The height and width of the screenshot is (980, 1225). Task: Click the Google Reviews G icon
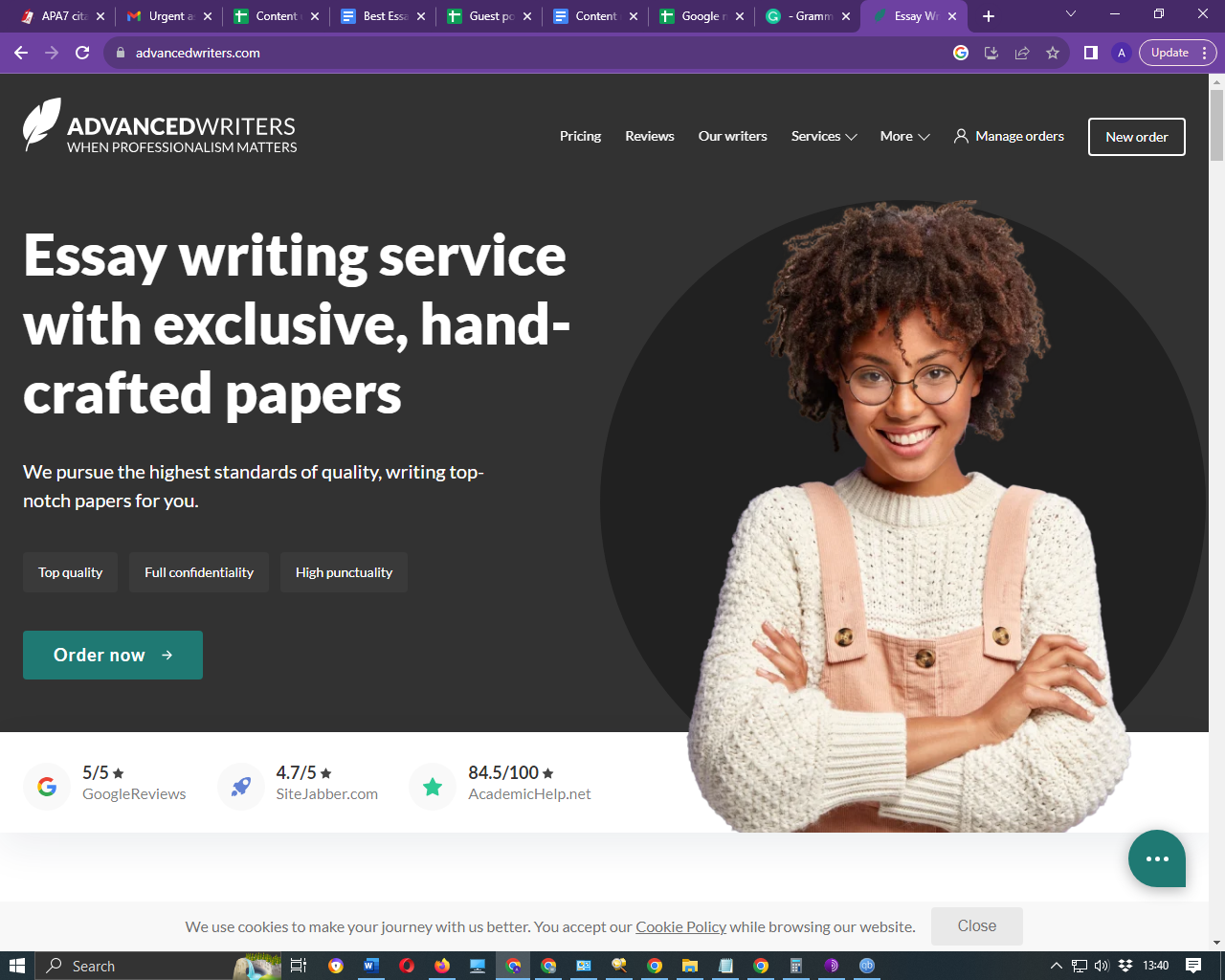(x=47, y=787)
